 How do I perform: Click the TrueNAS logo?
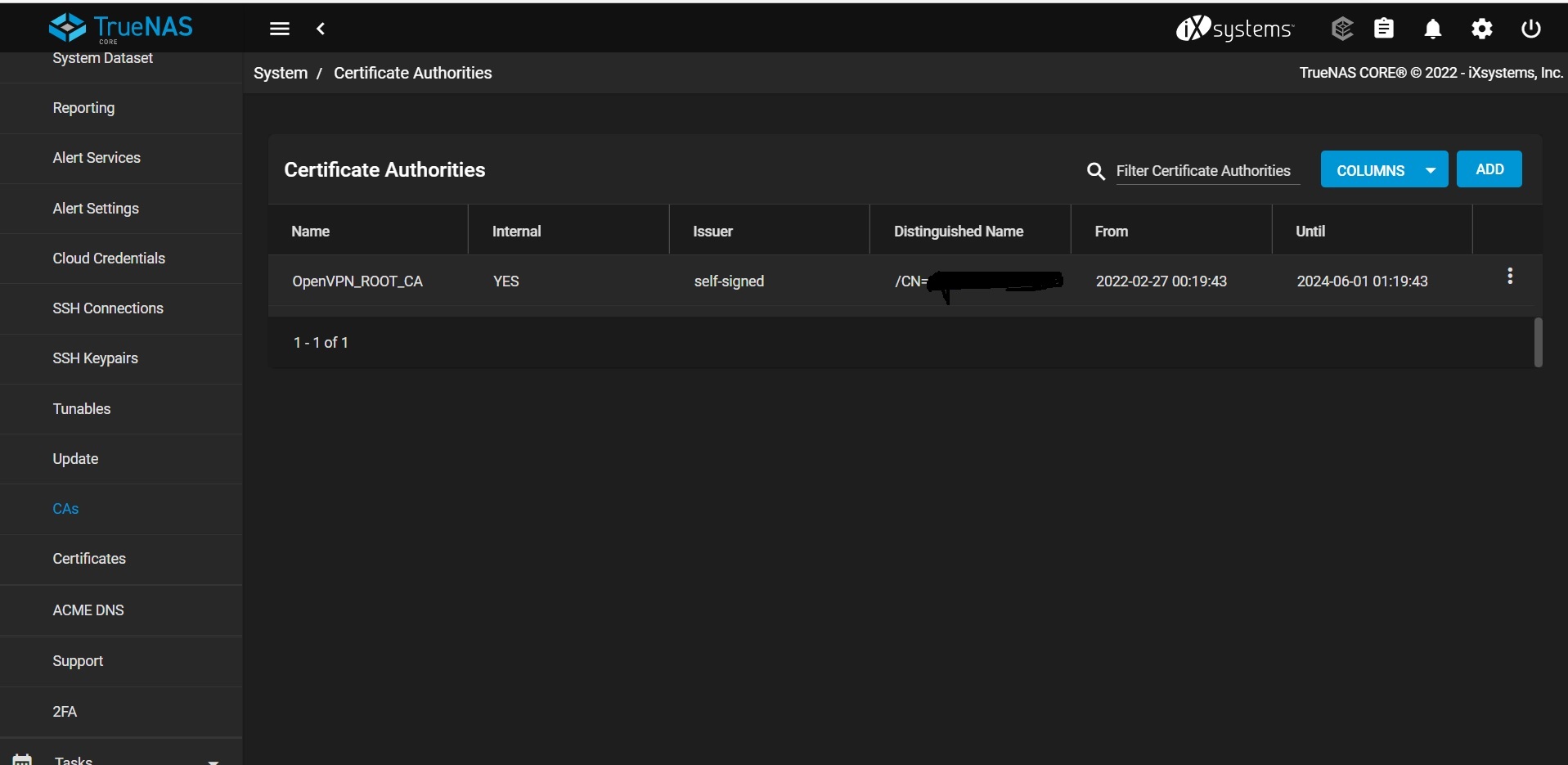tap(121, 28)
